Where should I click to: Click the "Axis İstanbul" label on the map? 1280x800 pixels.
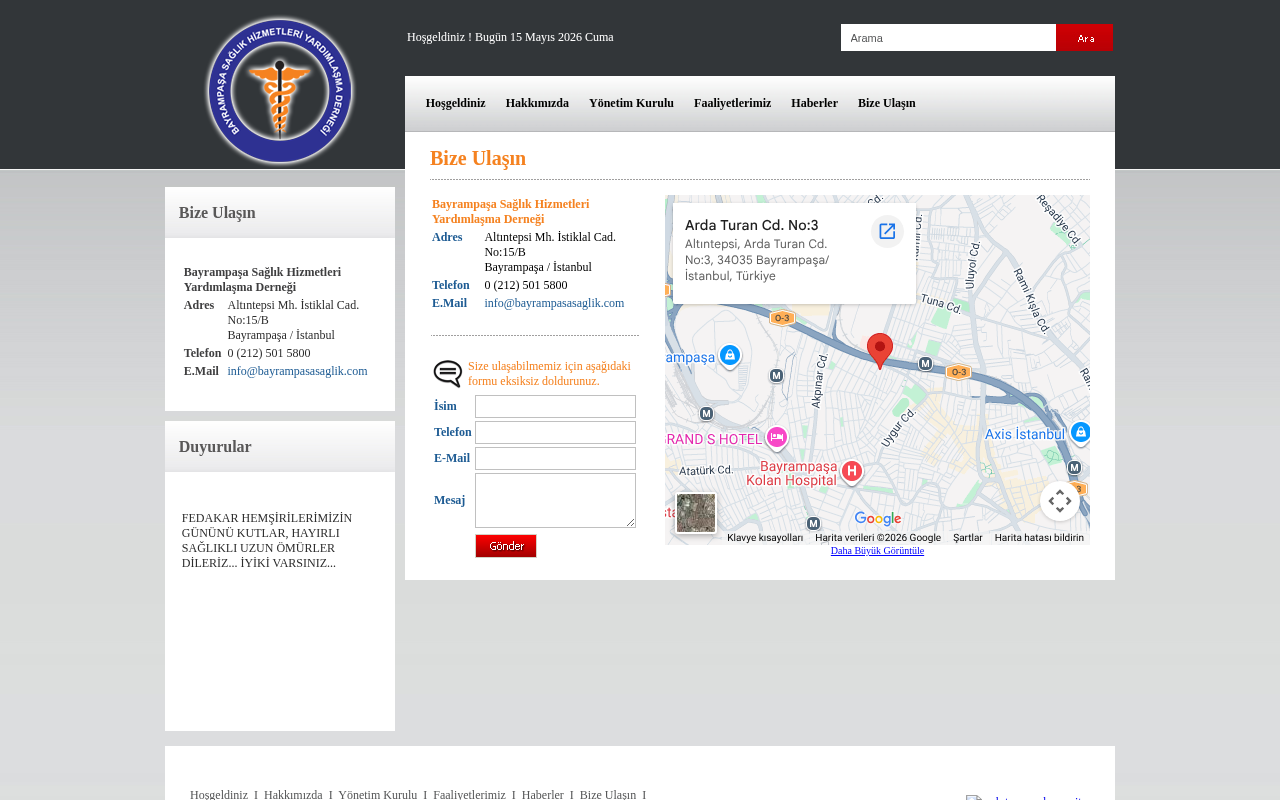click(x=1025, y=434)
